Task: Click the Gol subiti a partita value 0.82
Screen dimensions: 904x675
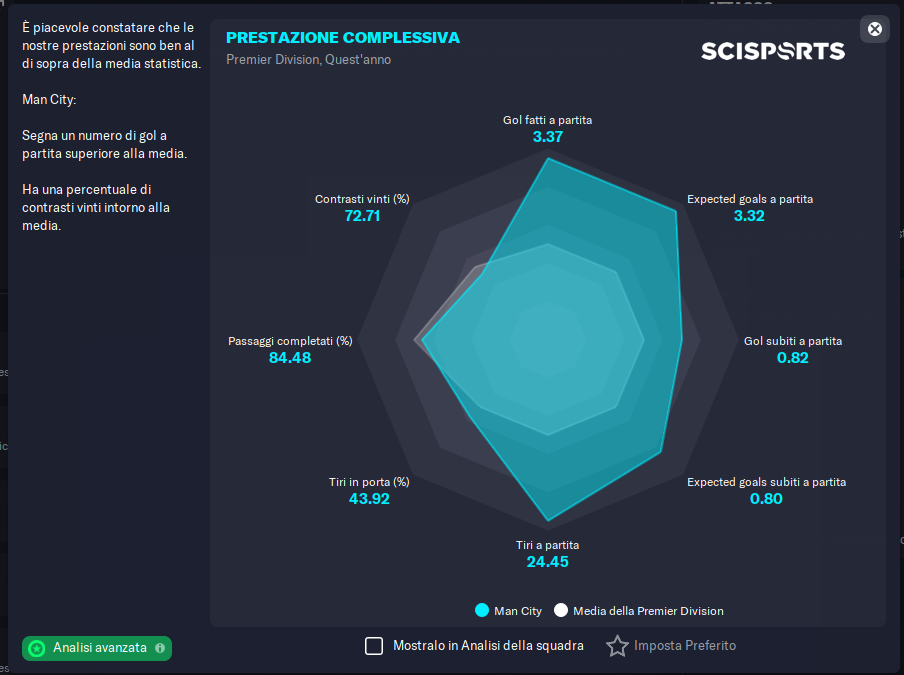Action: pyautogui.click(x=792, y=358)
